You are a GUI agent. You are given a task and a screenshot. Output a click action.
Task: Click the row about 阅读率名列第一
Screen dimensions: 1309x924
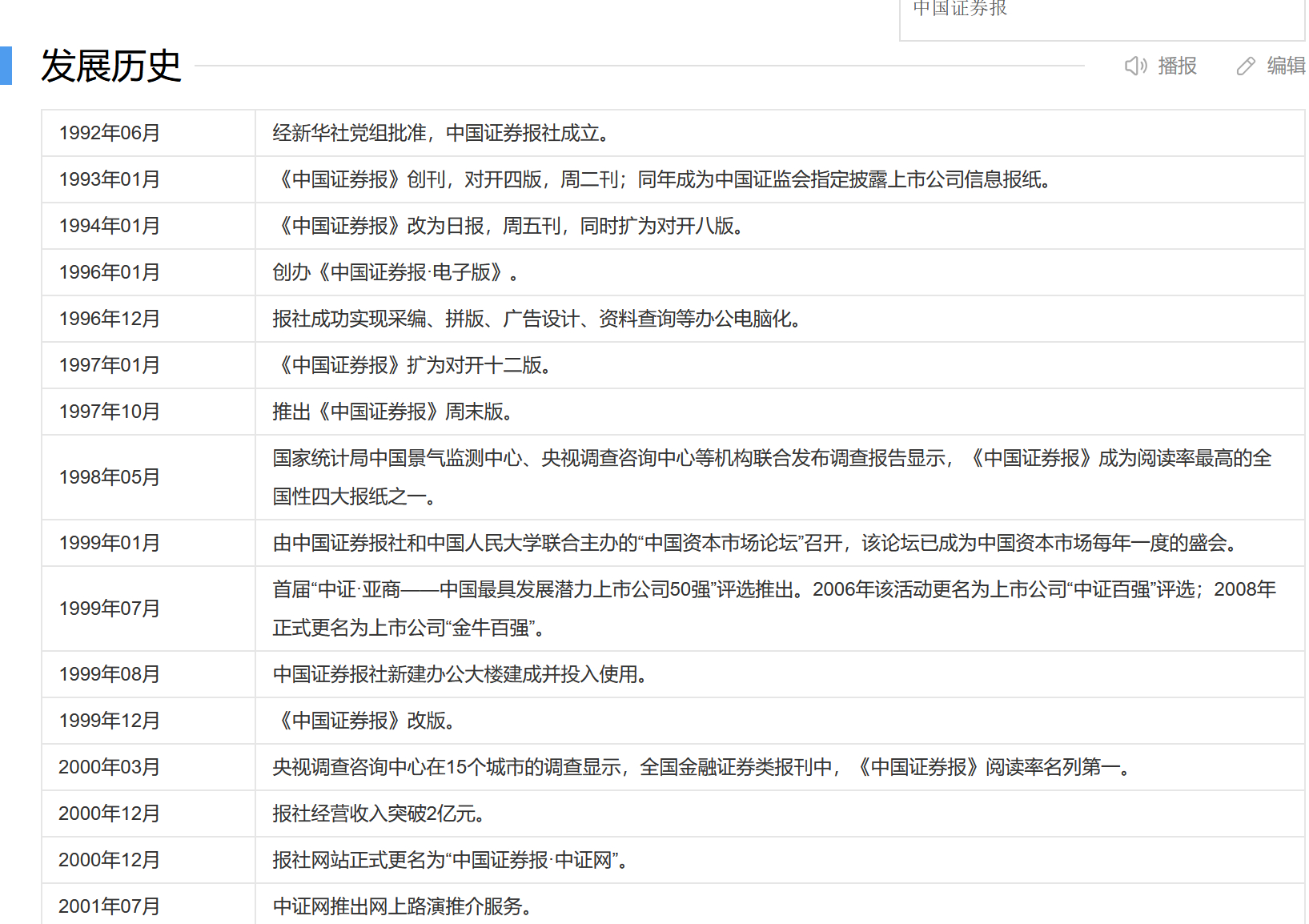click(780, 767)
